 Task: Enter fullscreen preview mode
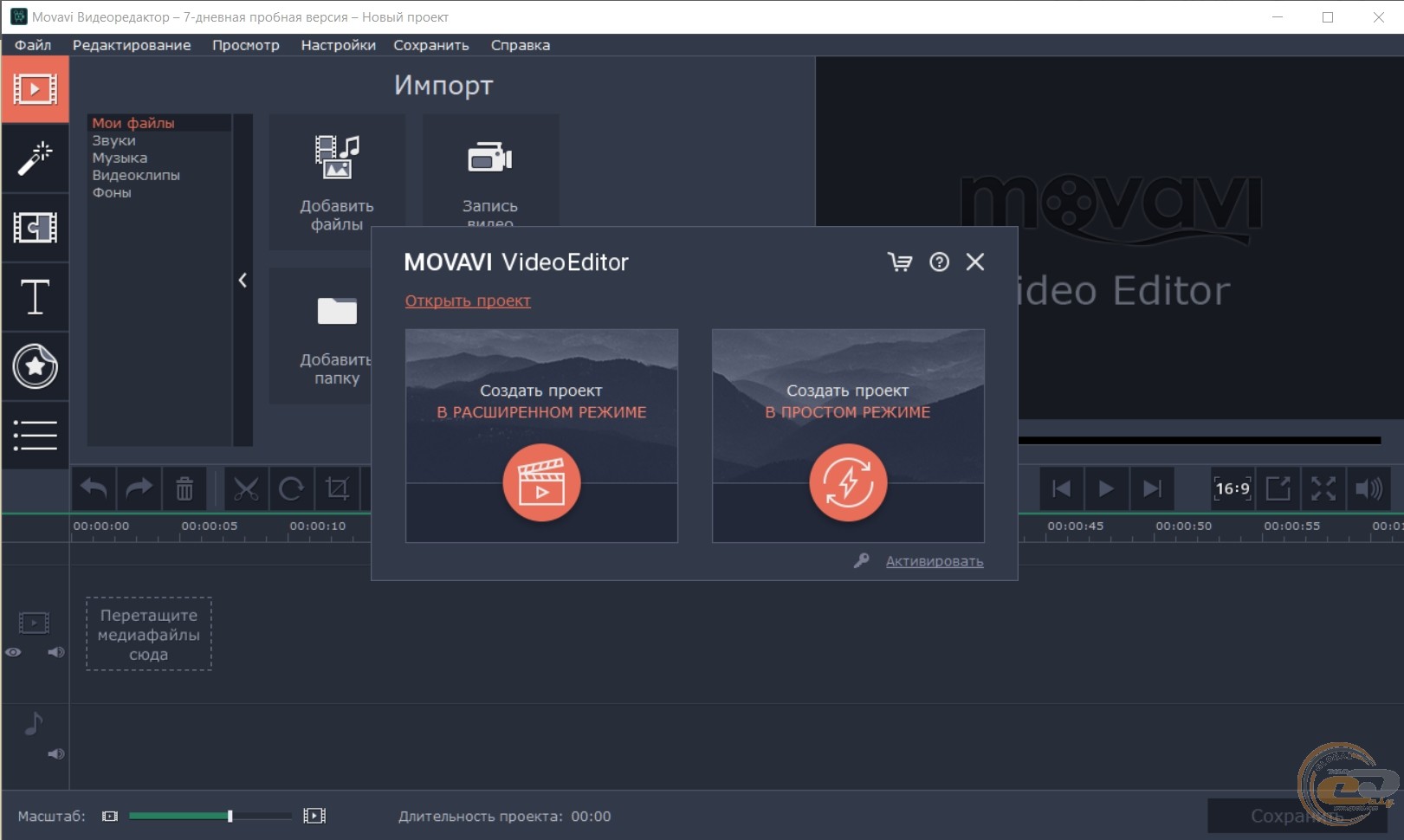(x=1323, y=489)
